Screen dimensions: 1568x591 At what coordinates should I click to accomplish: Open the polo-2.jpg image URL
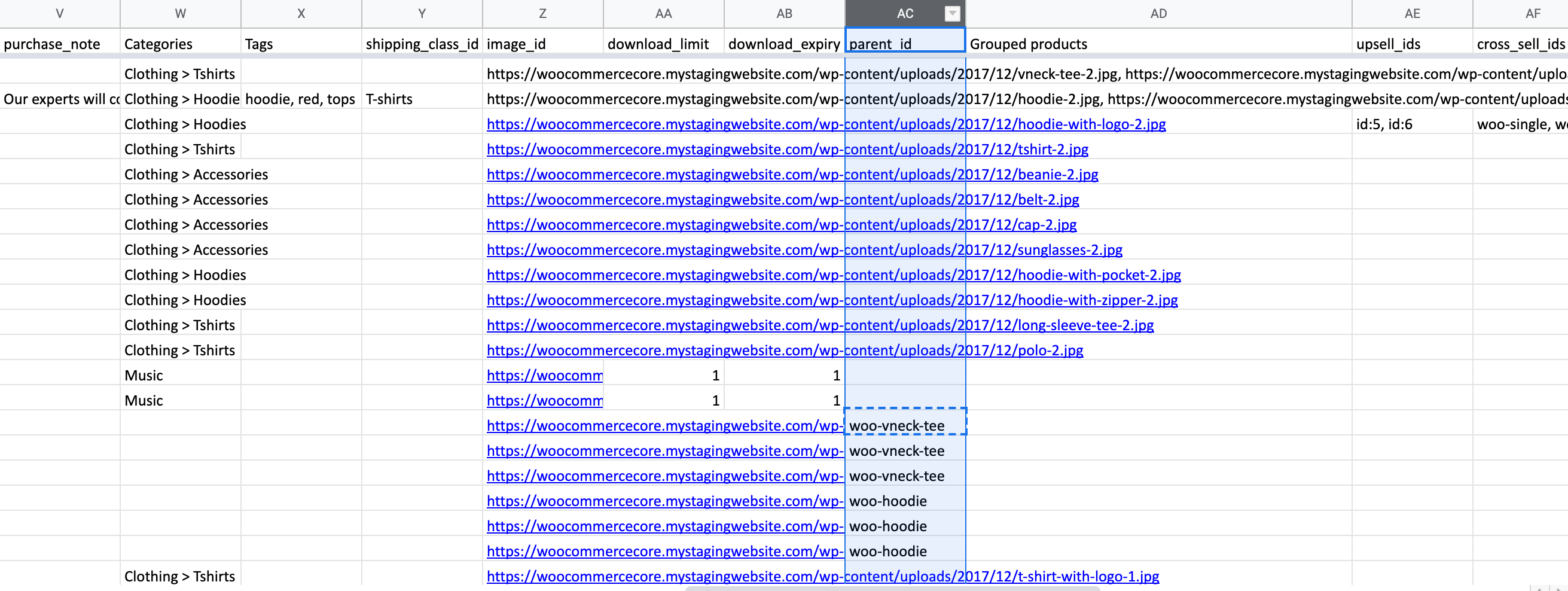tap(785, 351)
